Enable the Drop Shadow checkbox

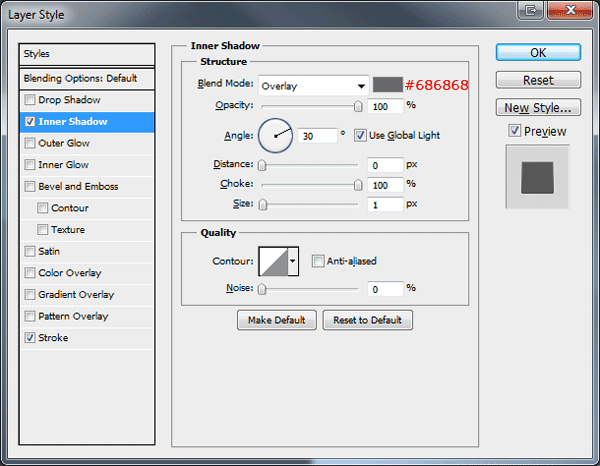tap(30, 100)
